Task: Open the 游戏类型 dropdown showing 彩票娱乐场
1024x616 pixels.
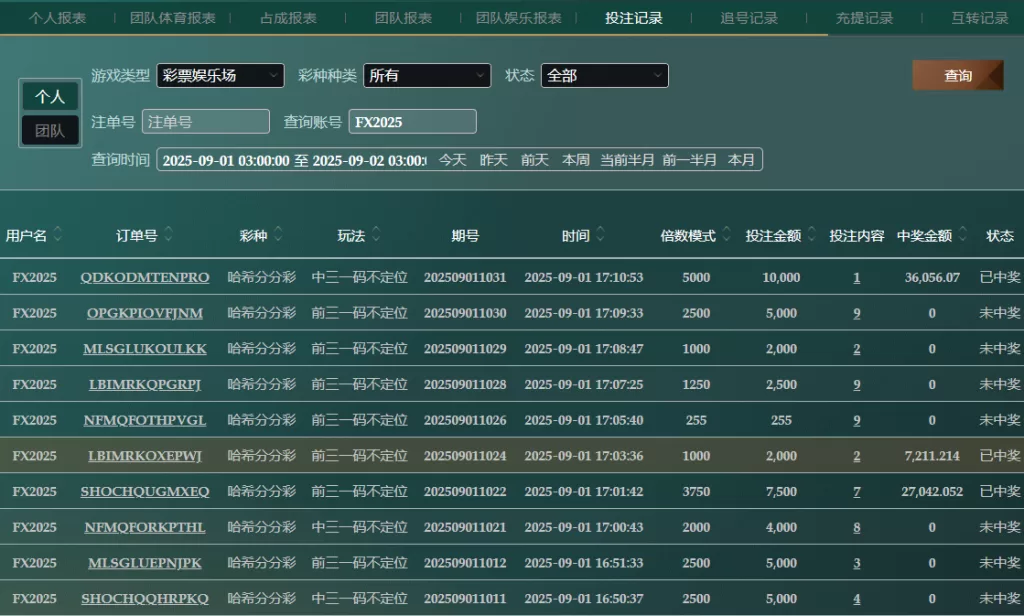Action: click(221, 76)
